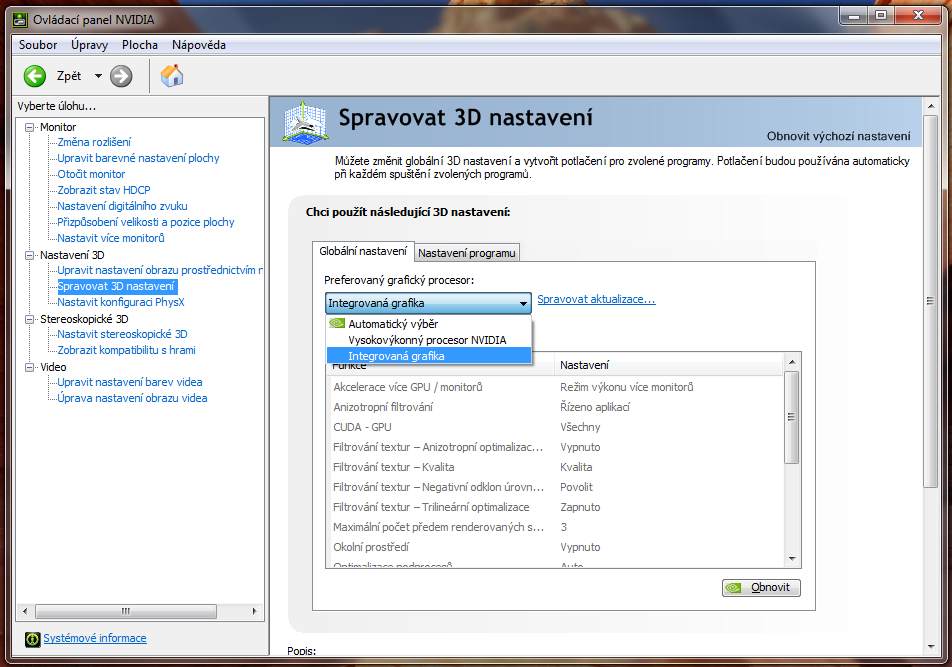Image resolution: width=952 pixels, height=667 pixels.
Task: Select Automatický výběr option
Action: [392, 324]
